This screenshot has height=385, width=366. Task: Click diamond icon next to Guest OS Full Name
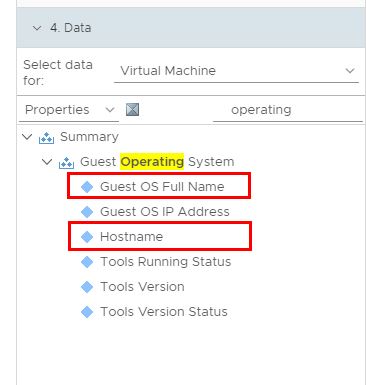(87, 187)
